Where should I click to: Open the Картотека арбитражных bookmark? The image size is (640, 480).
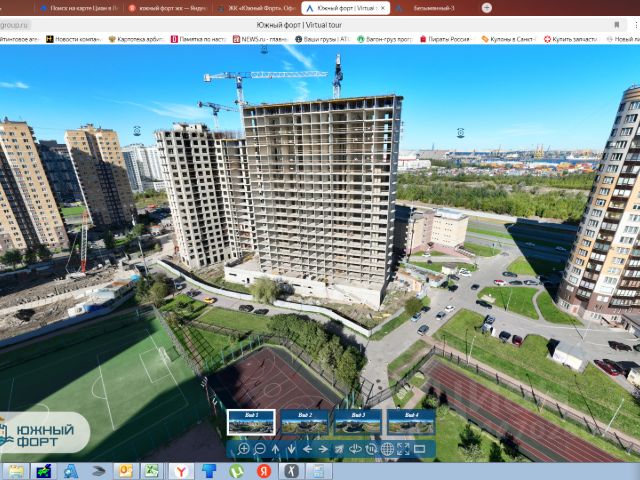136,39
